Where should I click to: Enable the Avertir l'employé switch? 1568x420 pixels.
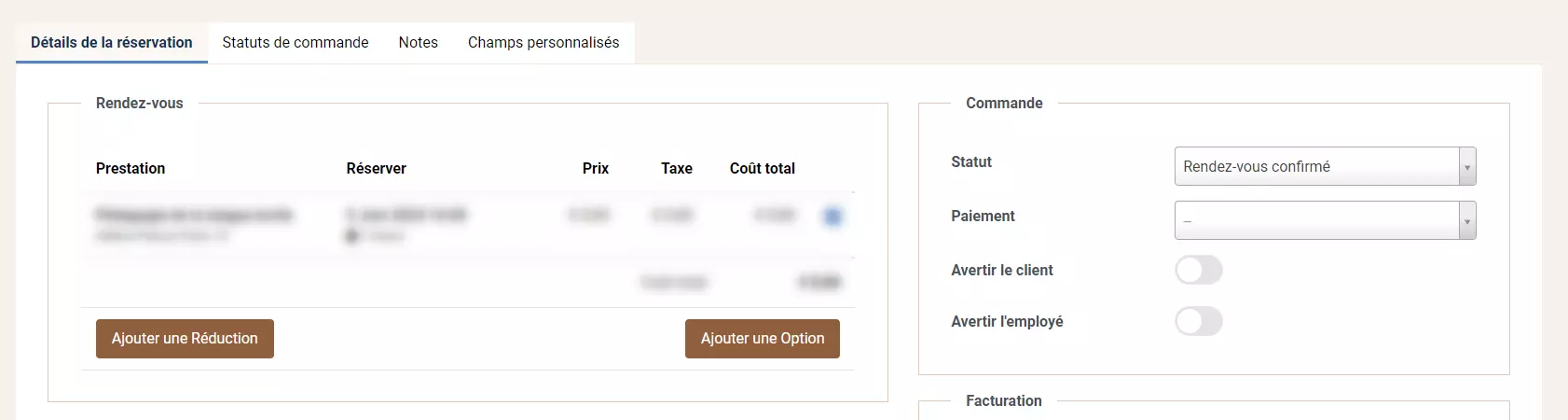1198,322
